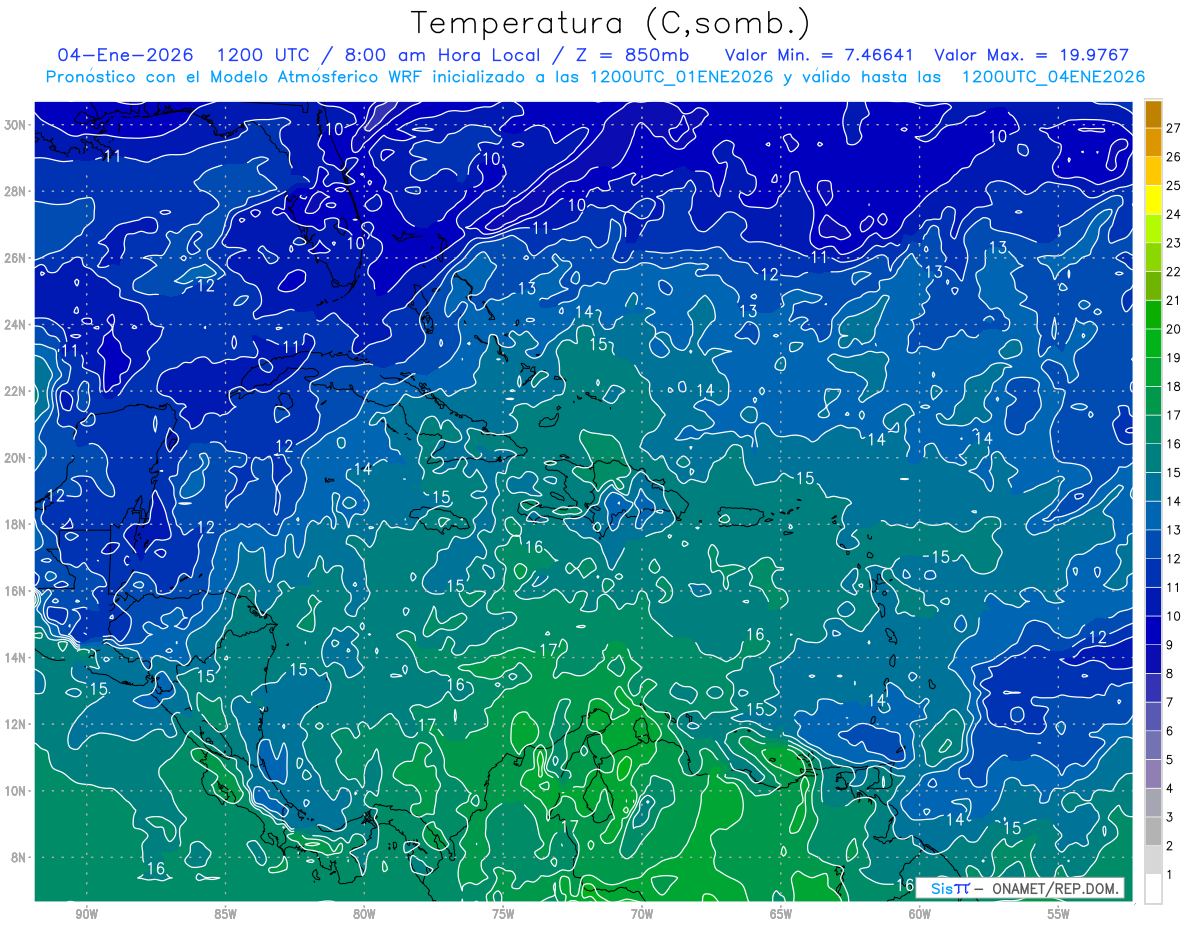Click the 80W longitude axis label
The height and width of the screenshot is (927, 1200).
[x=364, y=914]
